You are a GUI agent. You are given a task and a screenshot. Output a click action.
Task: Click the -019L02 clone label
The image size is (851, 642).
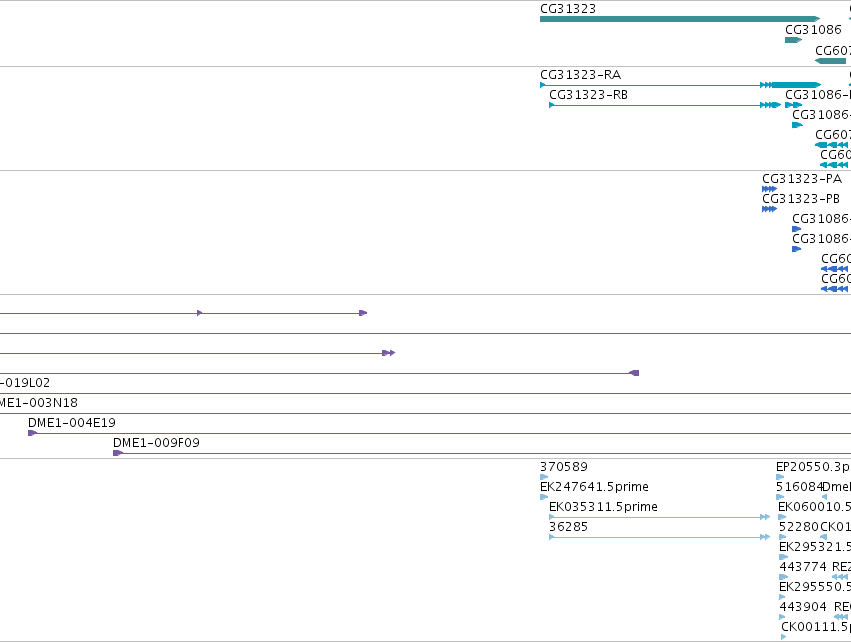(x=25, y=383)
